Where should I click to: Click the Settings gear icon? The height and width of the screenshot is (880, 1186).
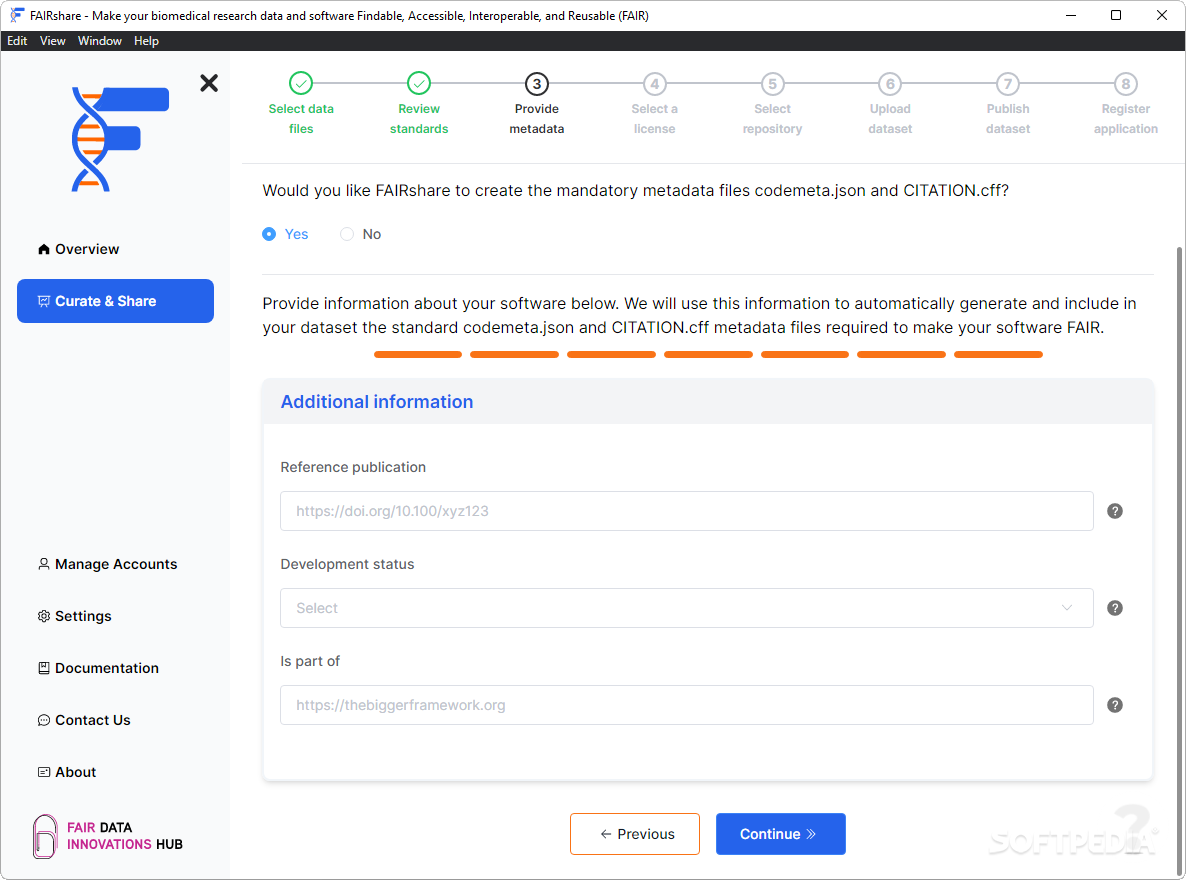pyautogui.click(x=44, y=616)
